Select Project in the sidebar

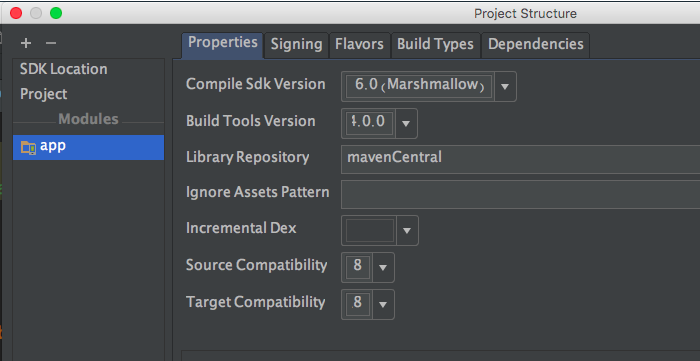[44, 94]
